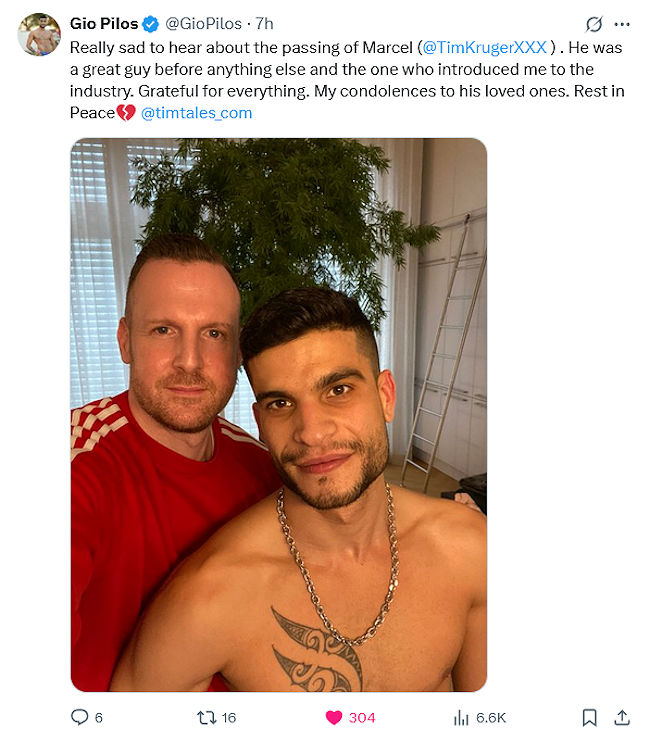The height and width of the screenshot is (741, 650).
Task: Click Gio Pilos profile avatar
Action: tap(39, 34)
